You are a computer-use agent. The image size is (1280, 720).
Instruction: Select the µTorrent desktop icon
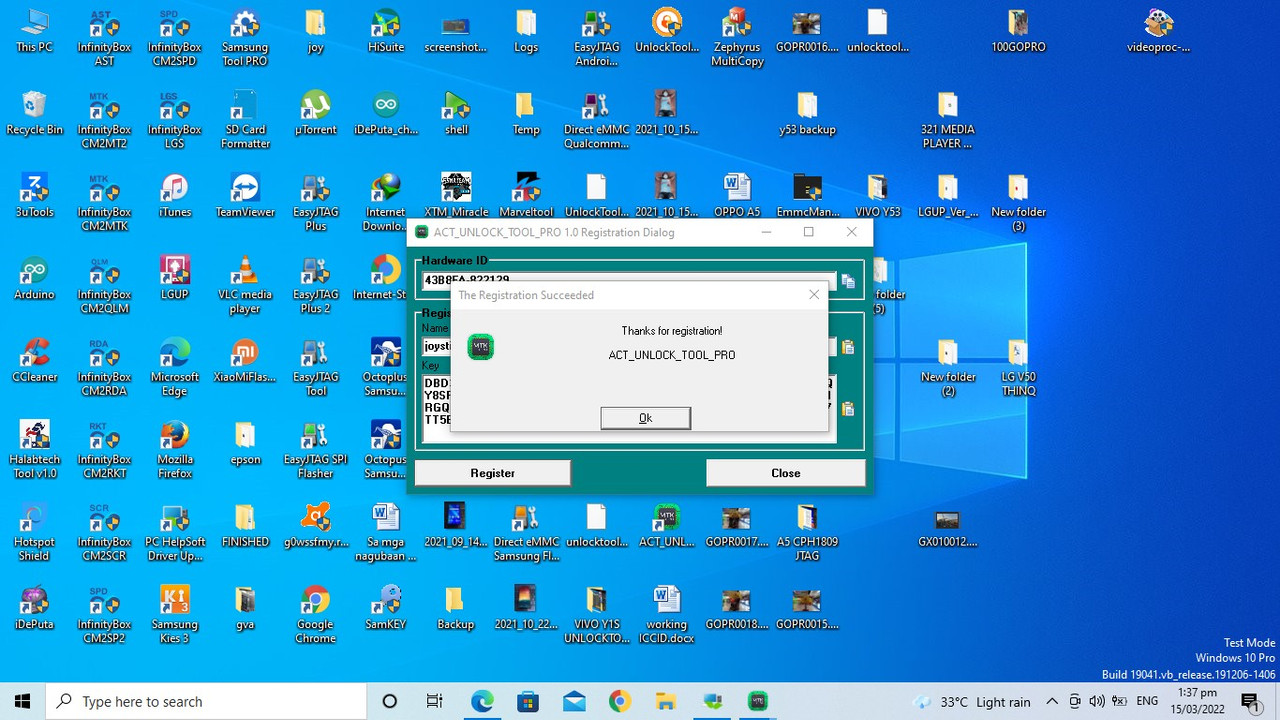click(315, 114)
